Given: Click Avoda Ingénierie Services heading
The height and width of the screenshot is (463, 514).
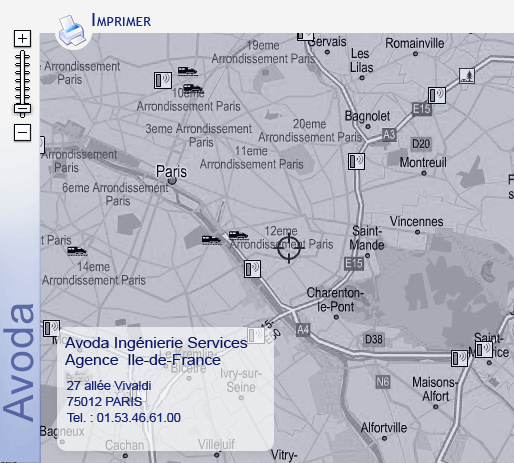Looking at the screenshot, I should [156, 343].
